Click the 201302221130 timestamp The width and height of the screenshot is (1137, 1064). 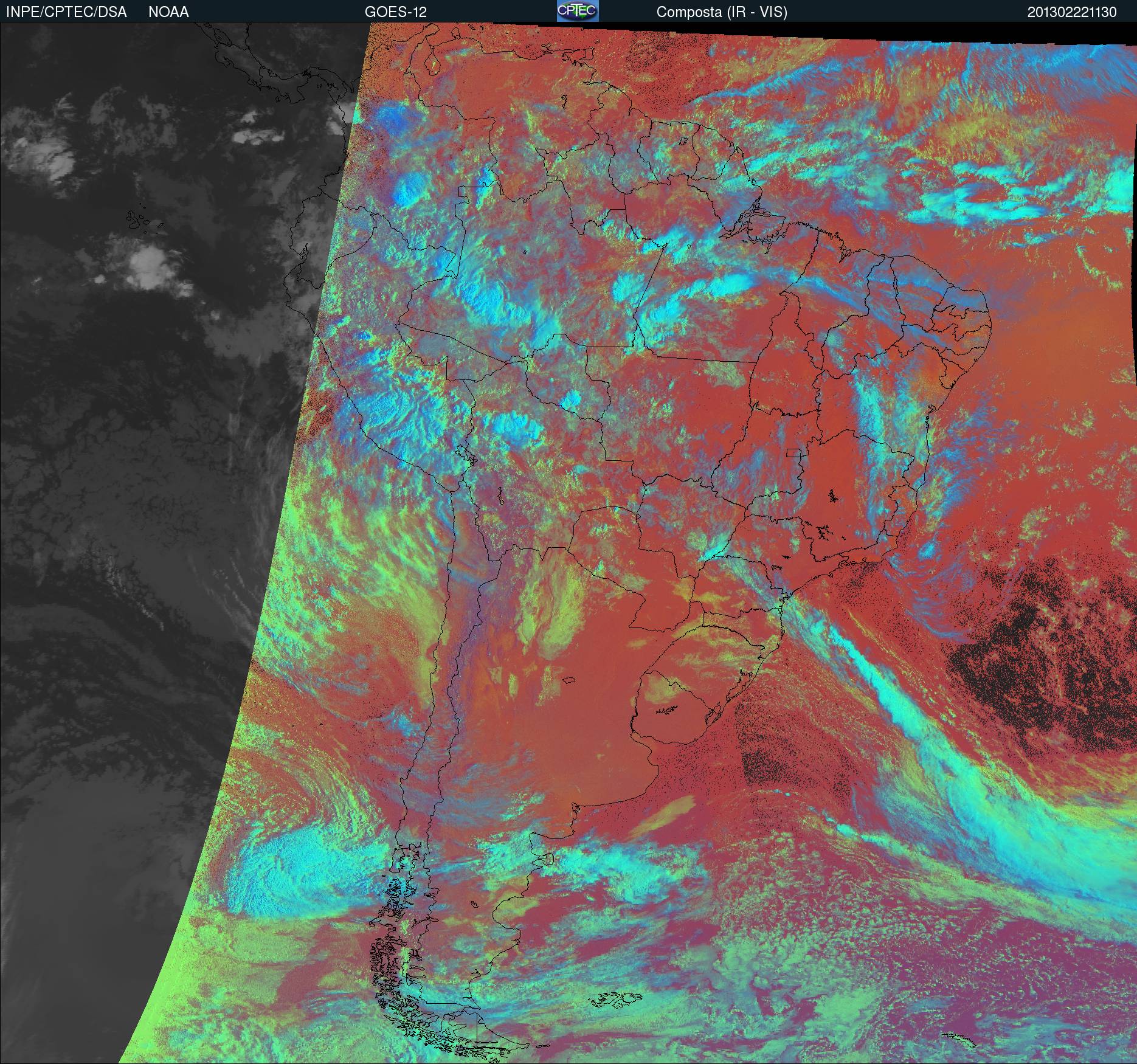[1072, 12]
